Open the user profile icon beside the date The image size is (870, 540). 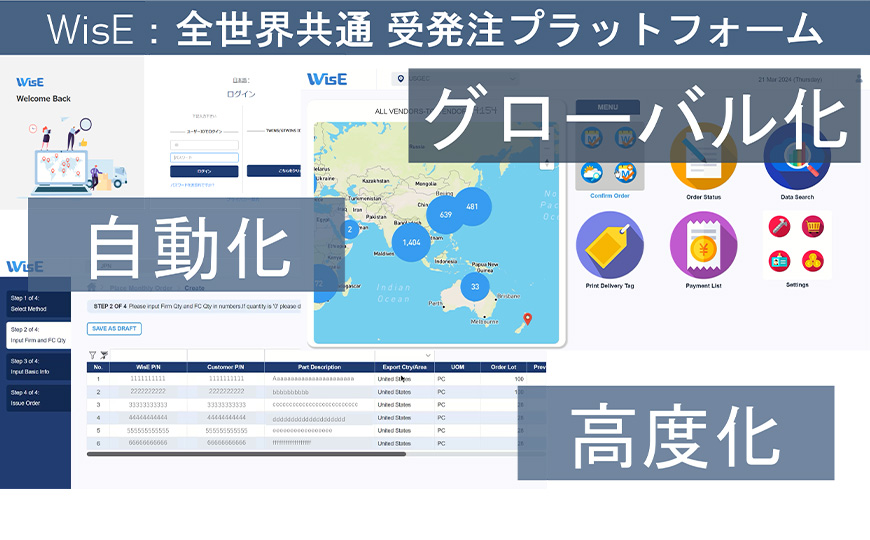[x=859, y=79]
